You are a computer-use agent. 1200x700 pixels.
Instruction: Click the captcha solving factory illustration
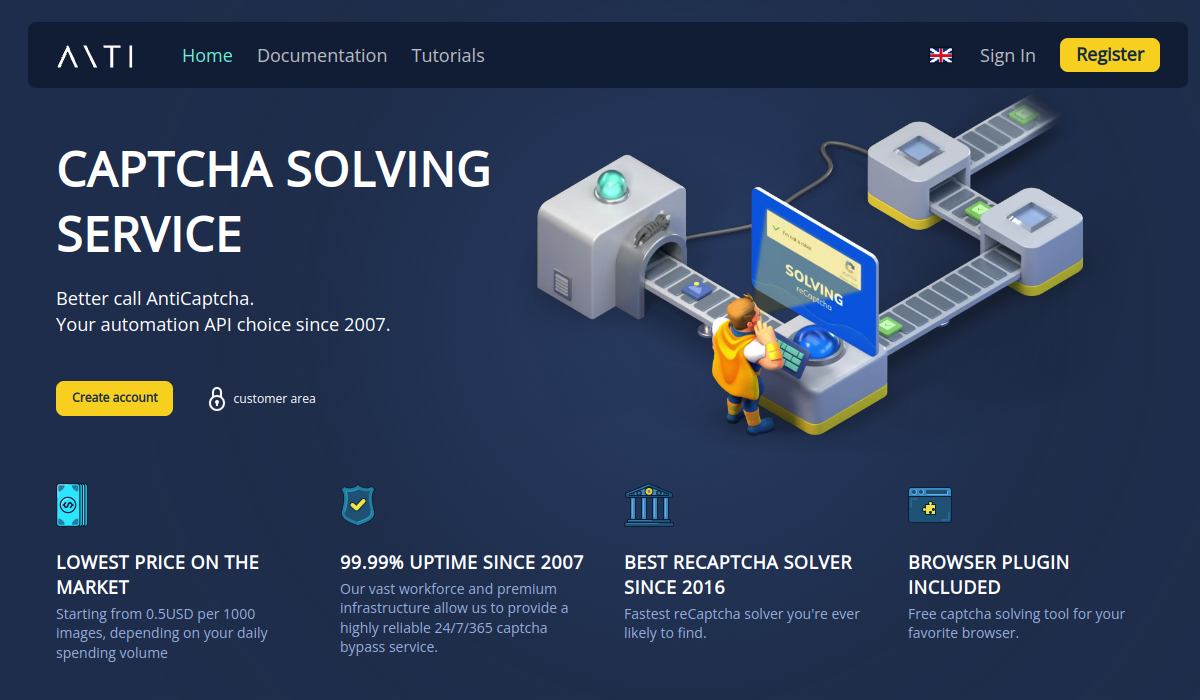[x=810, y=270]
